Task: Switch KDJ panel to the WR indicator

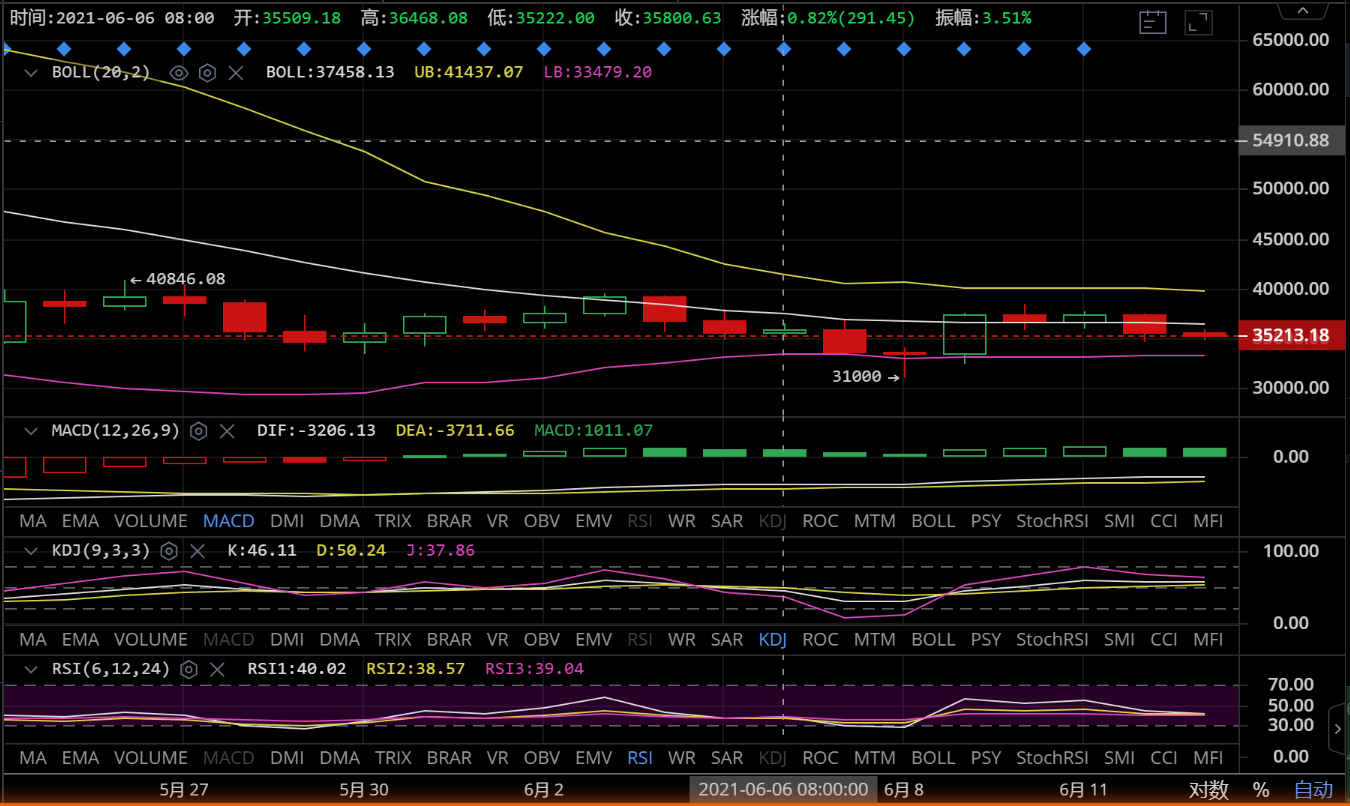Action: pos(681,639)
